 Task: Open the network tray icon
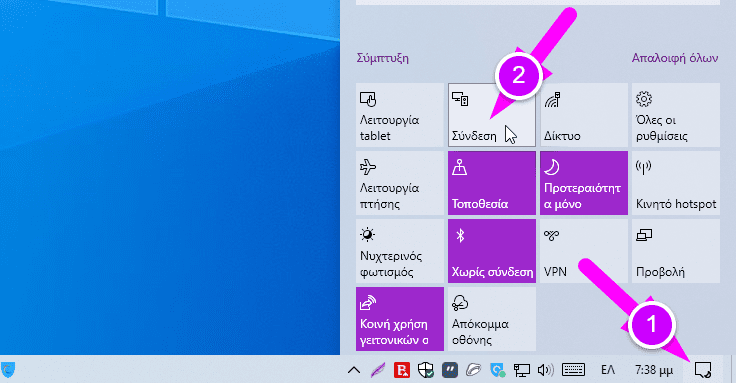[x=521, y=370]
